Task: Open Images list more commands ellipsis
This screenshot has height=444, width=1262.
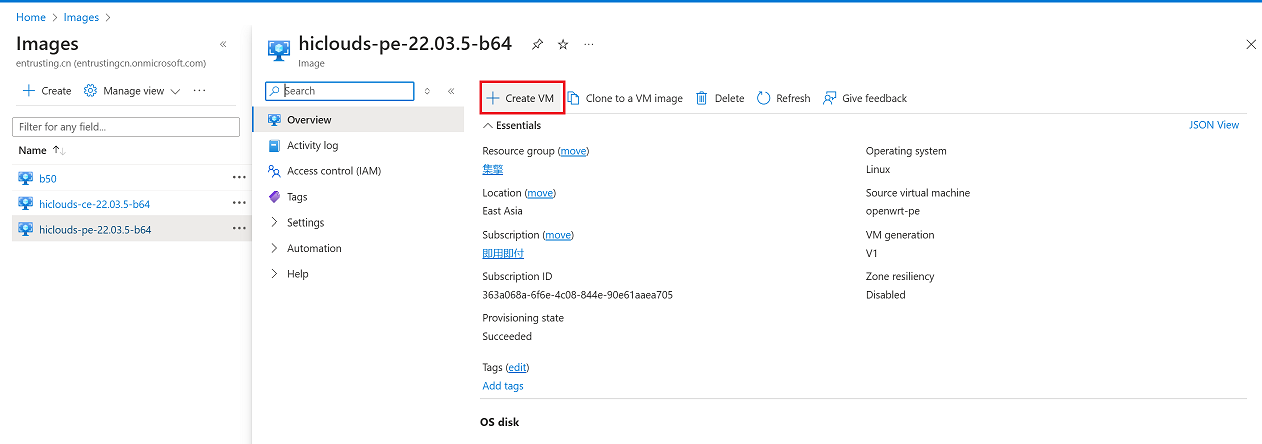Action: [x=200, y=90]
